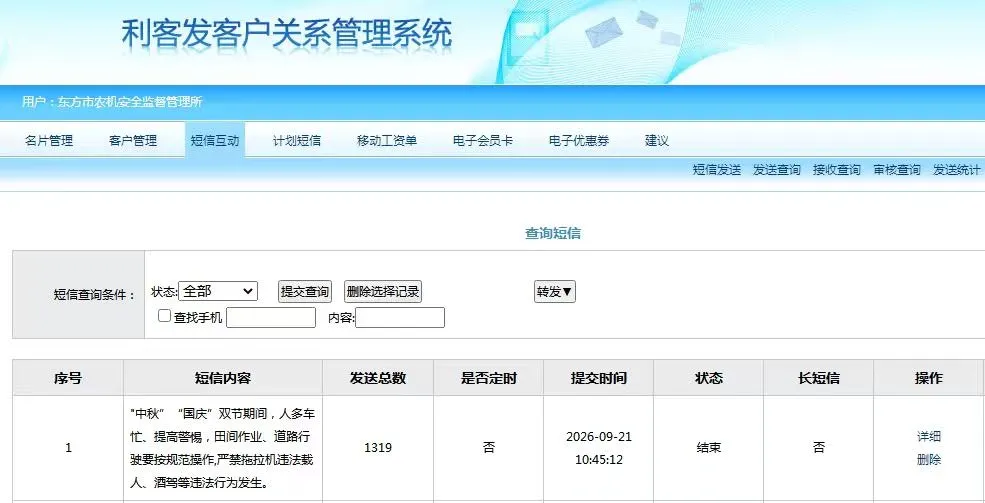Open the 计划短信 tab
The image size is (985, 503).
point(297,141)
